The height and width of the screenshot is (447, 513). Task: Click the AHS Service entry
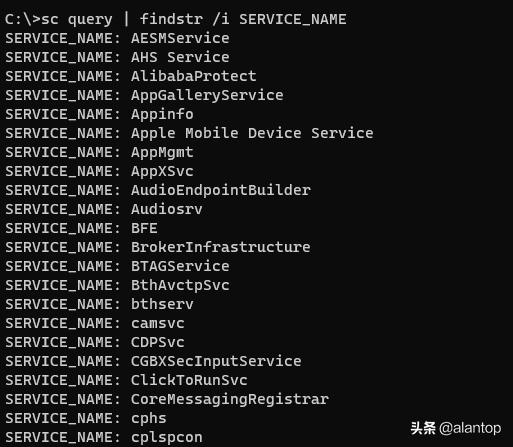click(x=180, y=57)
